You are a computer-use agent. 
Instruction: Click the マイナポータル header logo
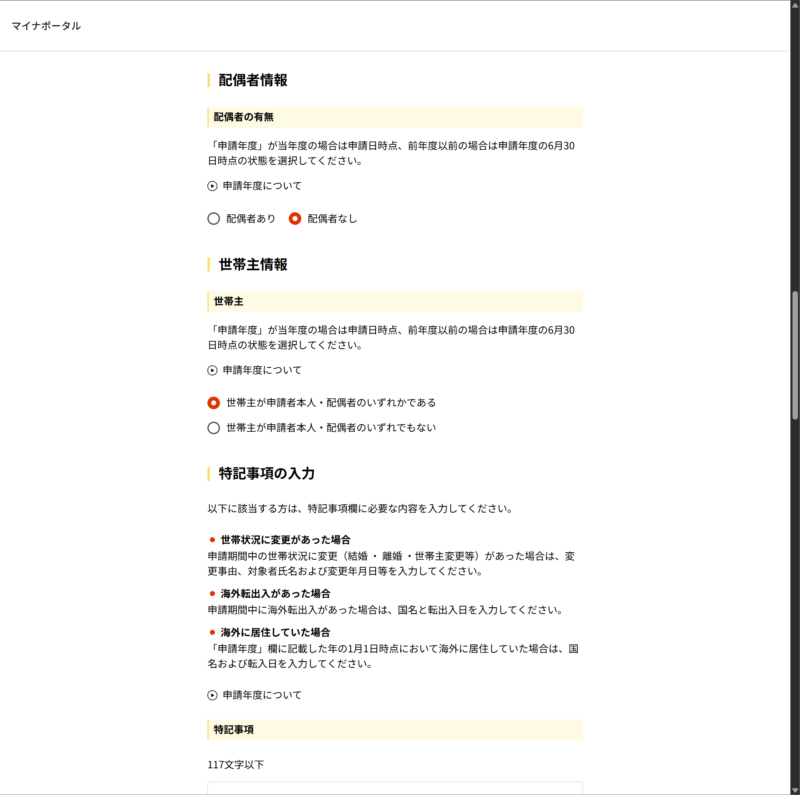coord(46,26)
